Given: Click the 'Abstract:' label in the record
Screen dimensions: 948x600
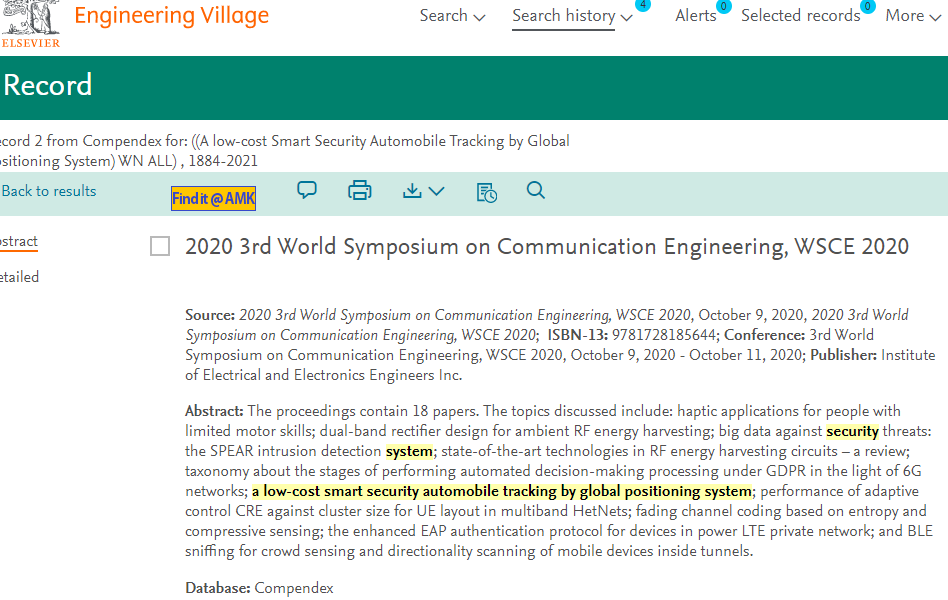Looking at the screenshot, I should 214,411.
